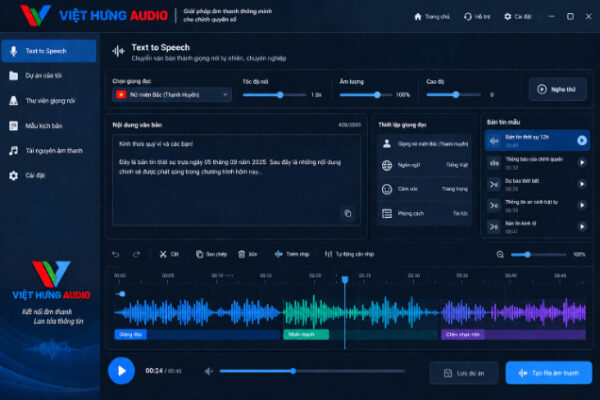Click inside the Nội dung văn bản text area
Viewport: 600px width, 400px height.
pos(236,180)
